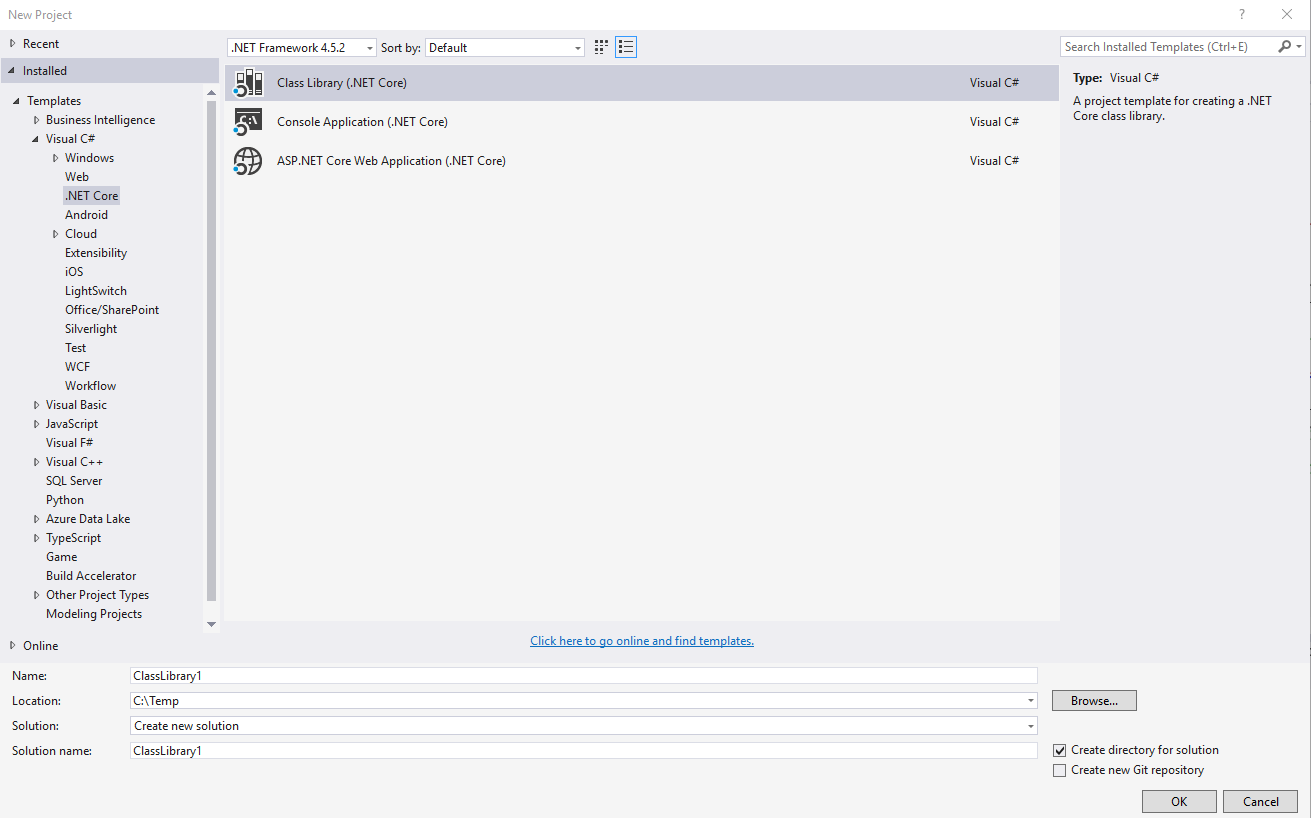1311x818 pixels.
Task: Select the WCF template category
Action: pyautogui.click(x=78, y=367)
